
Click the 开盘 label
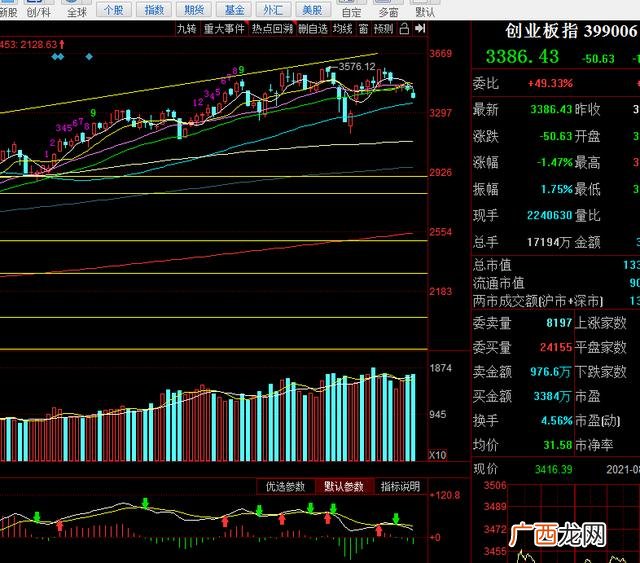588,136
